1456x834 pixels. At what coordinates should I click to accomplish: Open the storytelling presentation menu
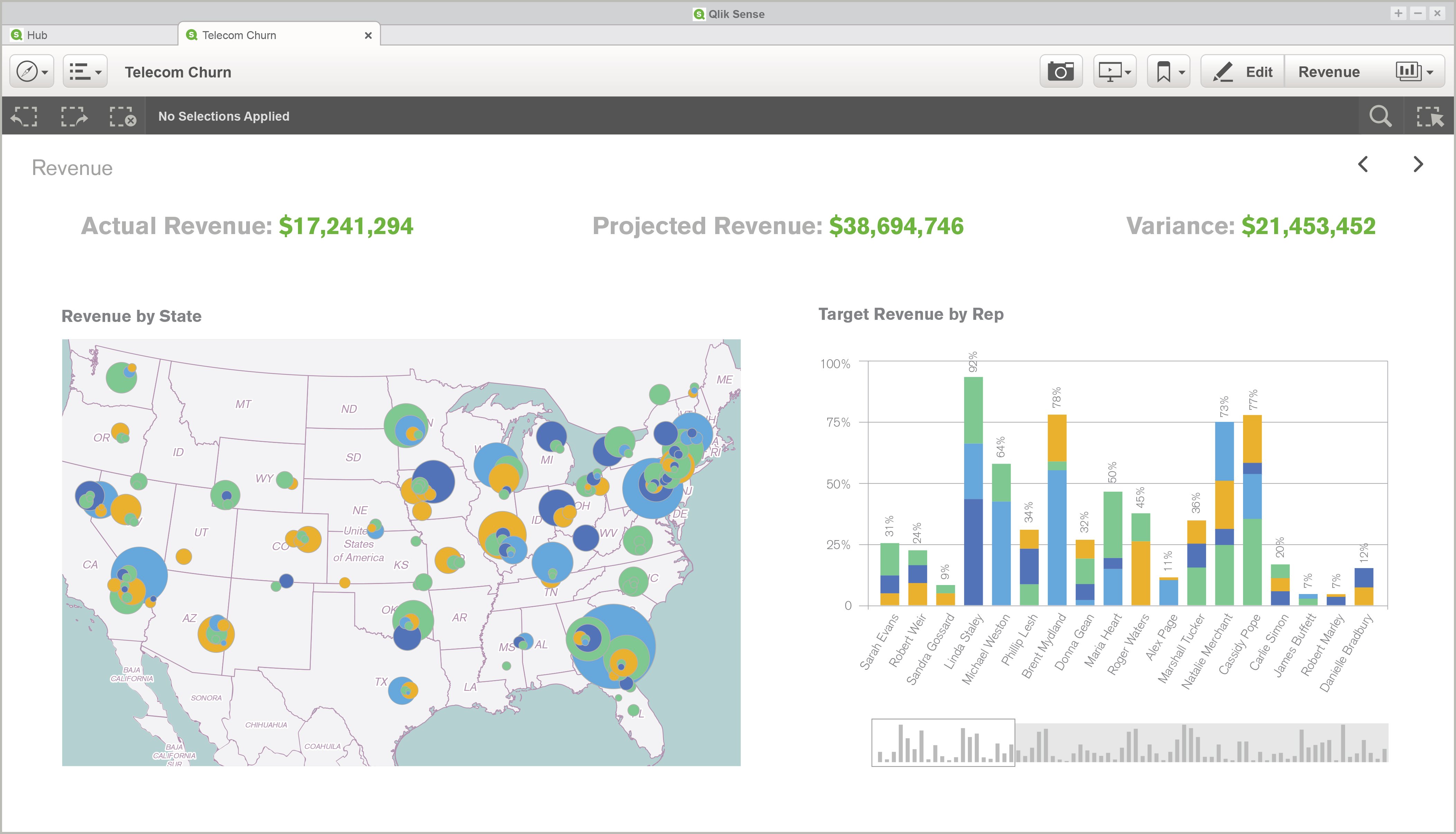[1114, 72]
